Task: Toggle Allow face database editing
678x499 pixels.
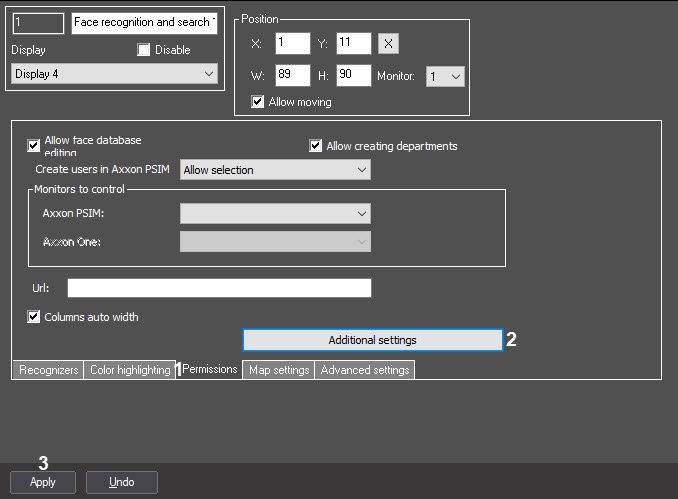Action: click(33, 146)
